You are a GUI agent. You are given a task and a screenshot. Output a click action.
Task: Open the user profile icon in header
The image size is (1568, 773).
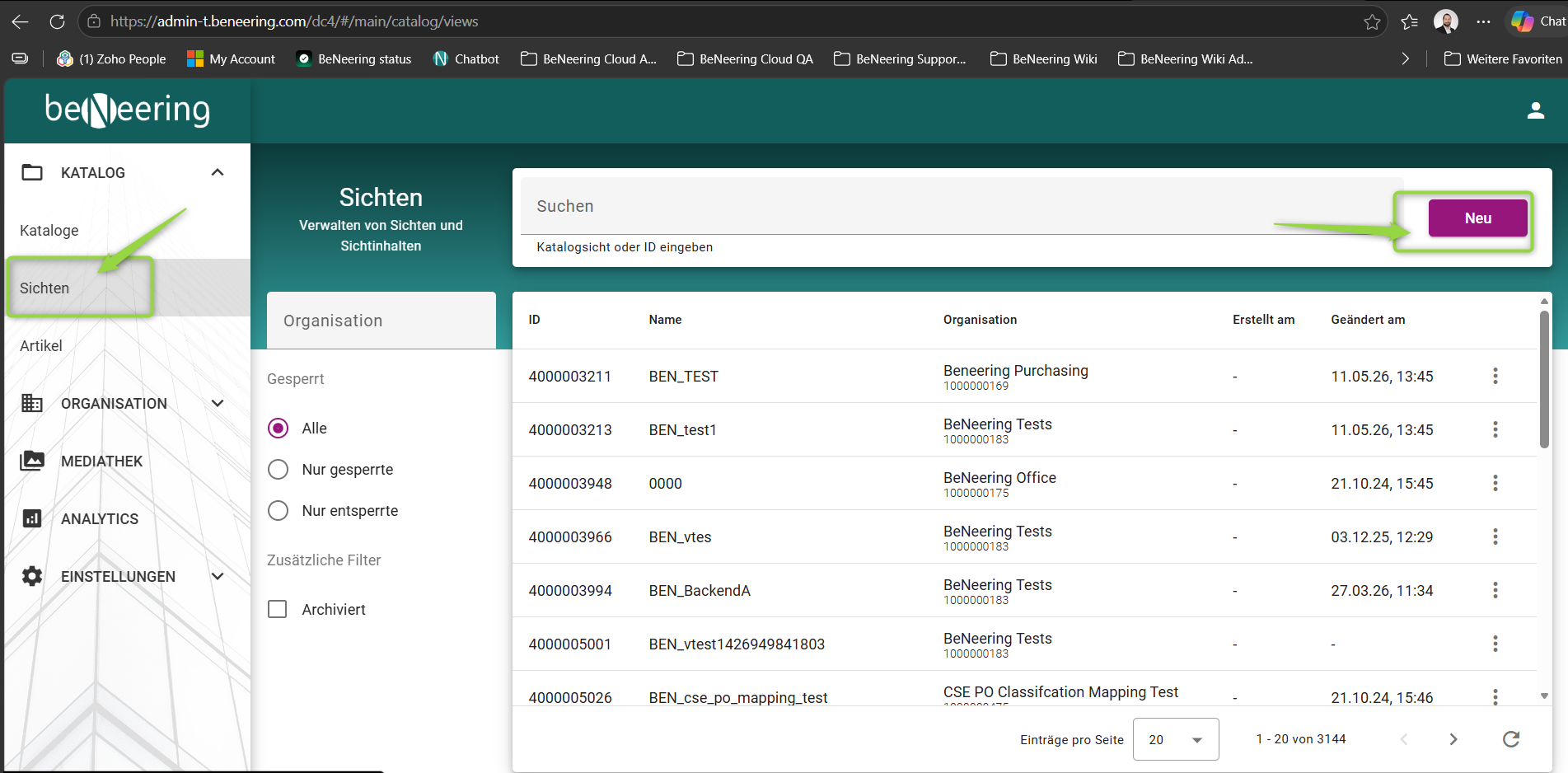click(1535, 110)
